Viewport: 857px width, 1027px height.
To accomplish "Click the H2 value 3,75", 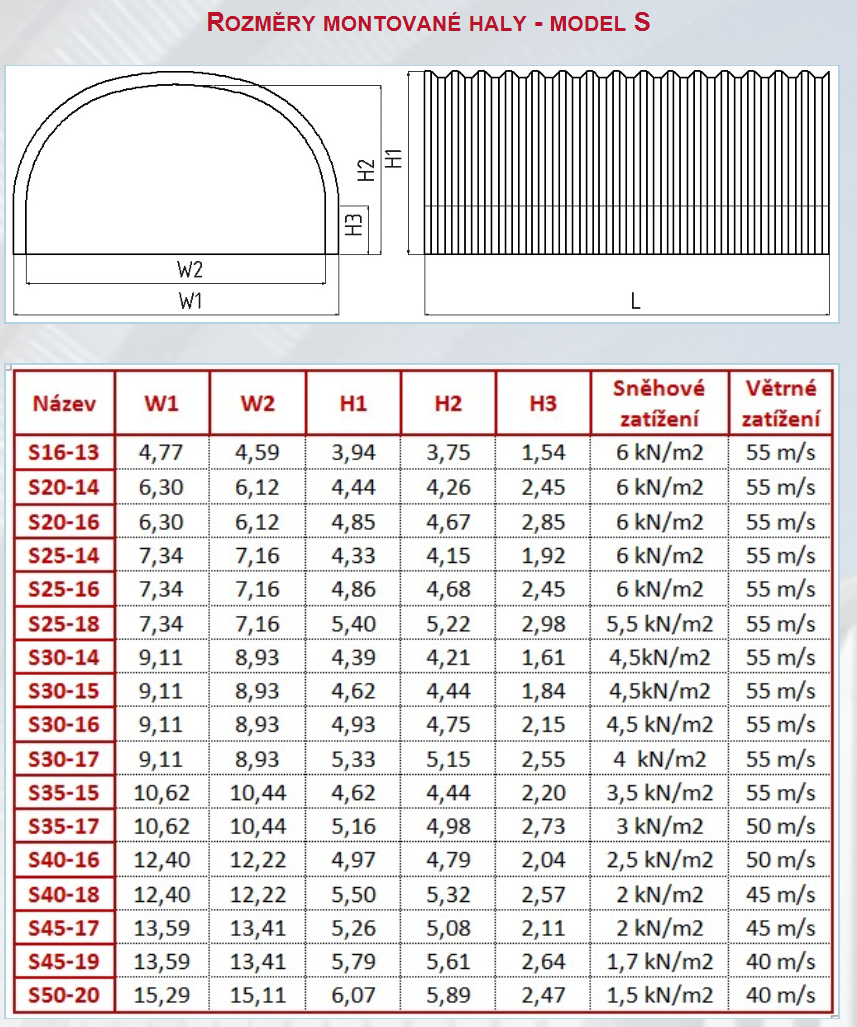I will [x=448, y=453].
